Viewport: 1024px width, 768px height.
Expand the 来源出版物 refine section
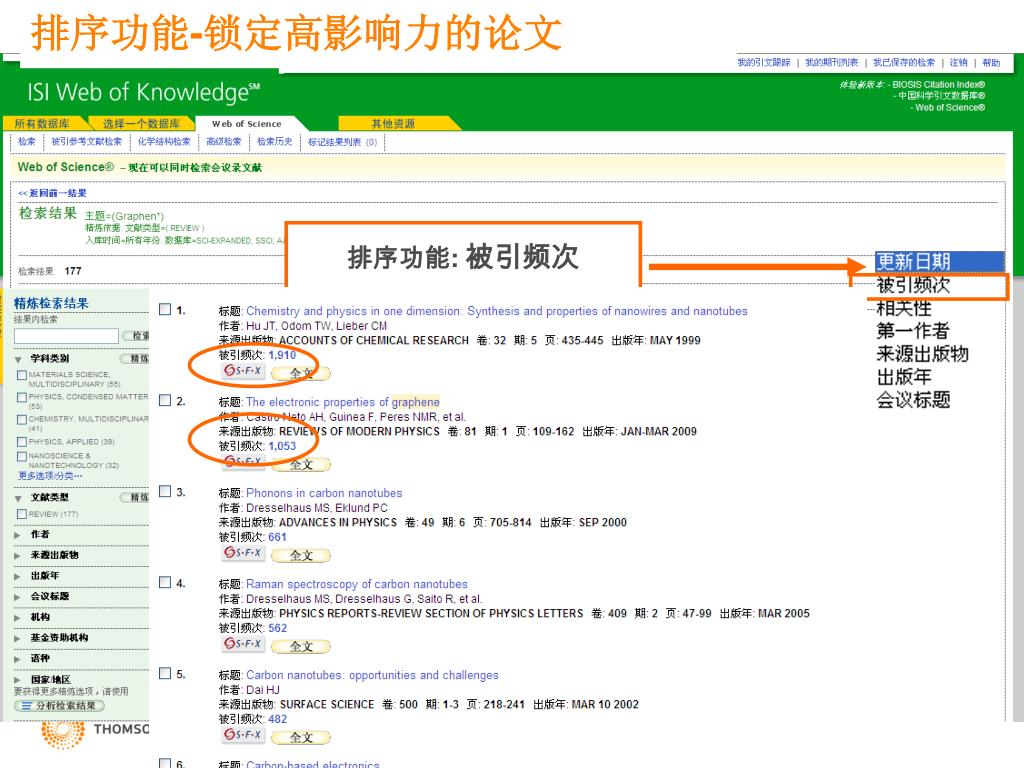[18, 556]
